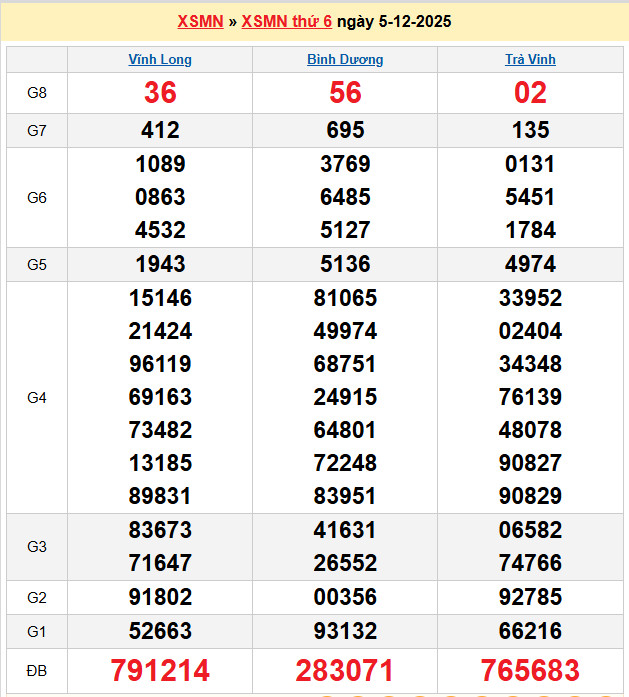Click the G8 row label
Image resolution: width=629 pixels, height=697 pixels.
point(37,93)
